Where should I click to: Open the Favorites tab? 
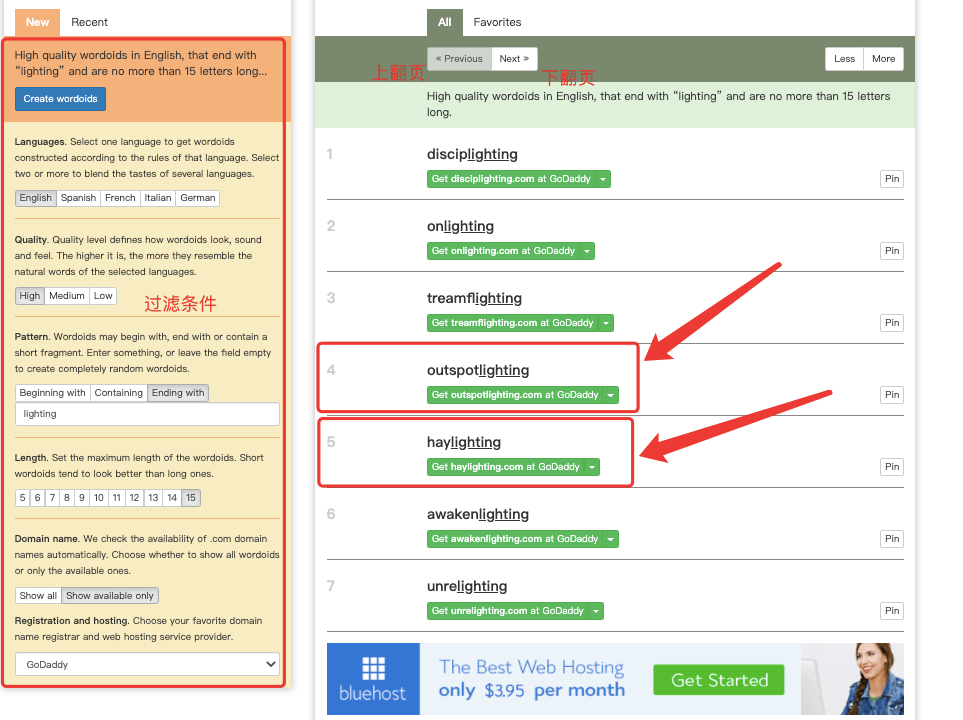497,22
